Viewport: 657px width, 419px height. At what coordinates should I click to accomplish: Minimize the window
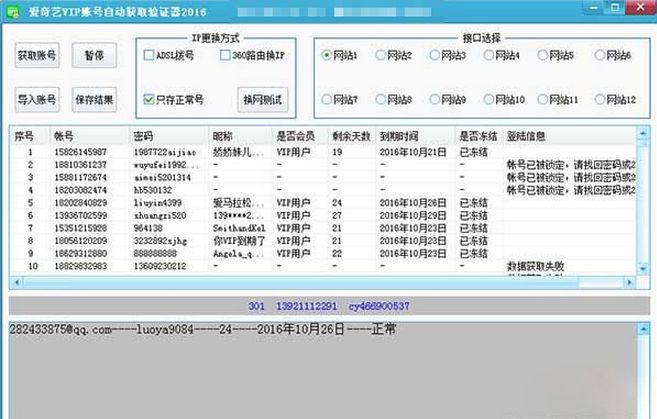[594, 8]
